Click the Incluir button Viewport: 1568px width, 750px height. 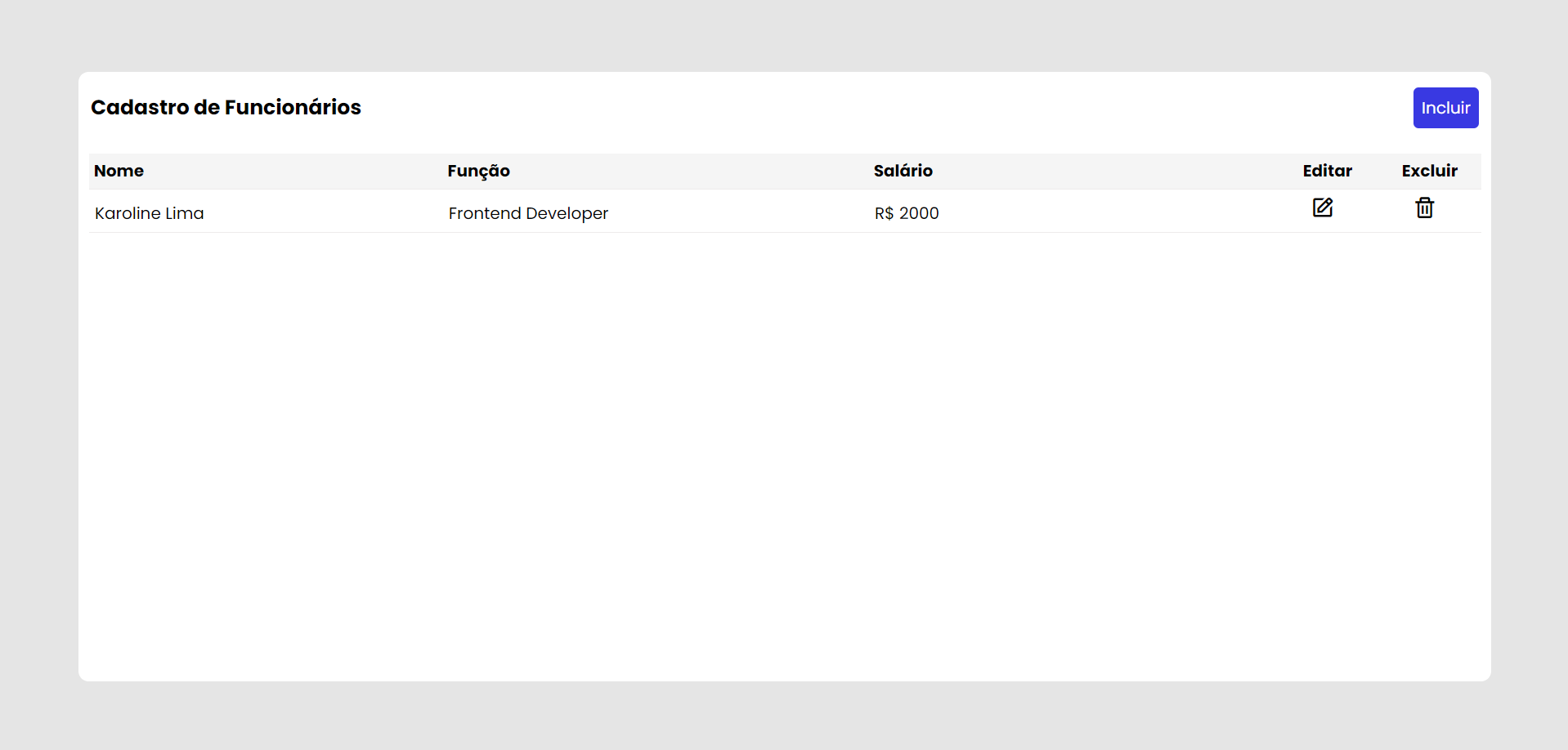point(1445,107)
